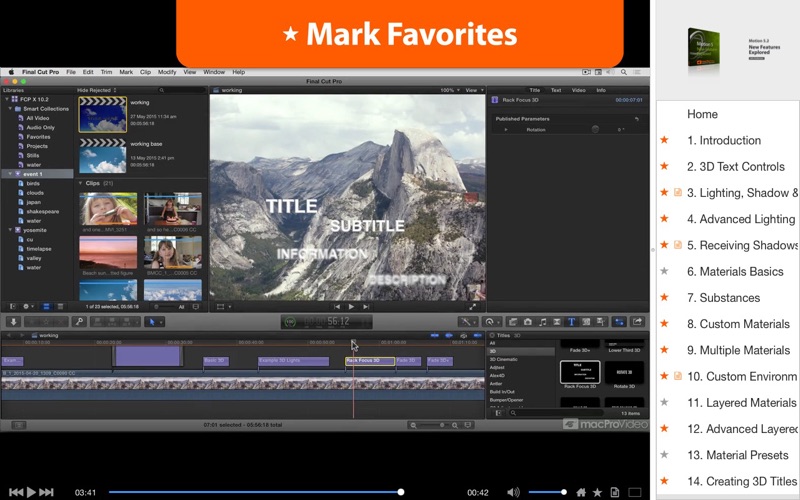Expand the viewer to fullscreen with arrows icon
The image size is (800, 500).
pyautogui.click(x=472, y=307)
